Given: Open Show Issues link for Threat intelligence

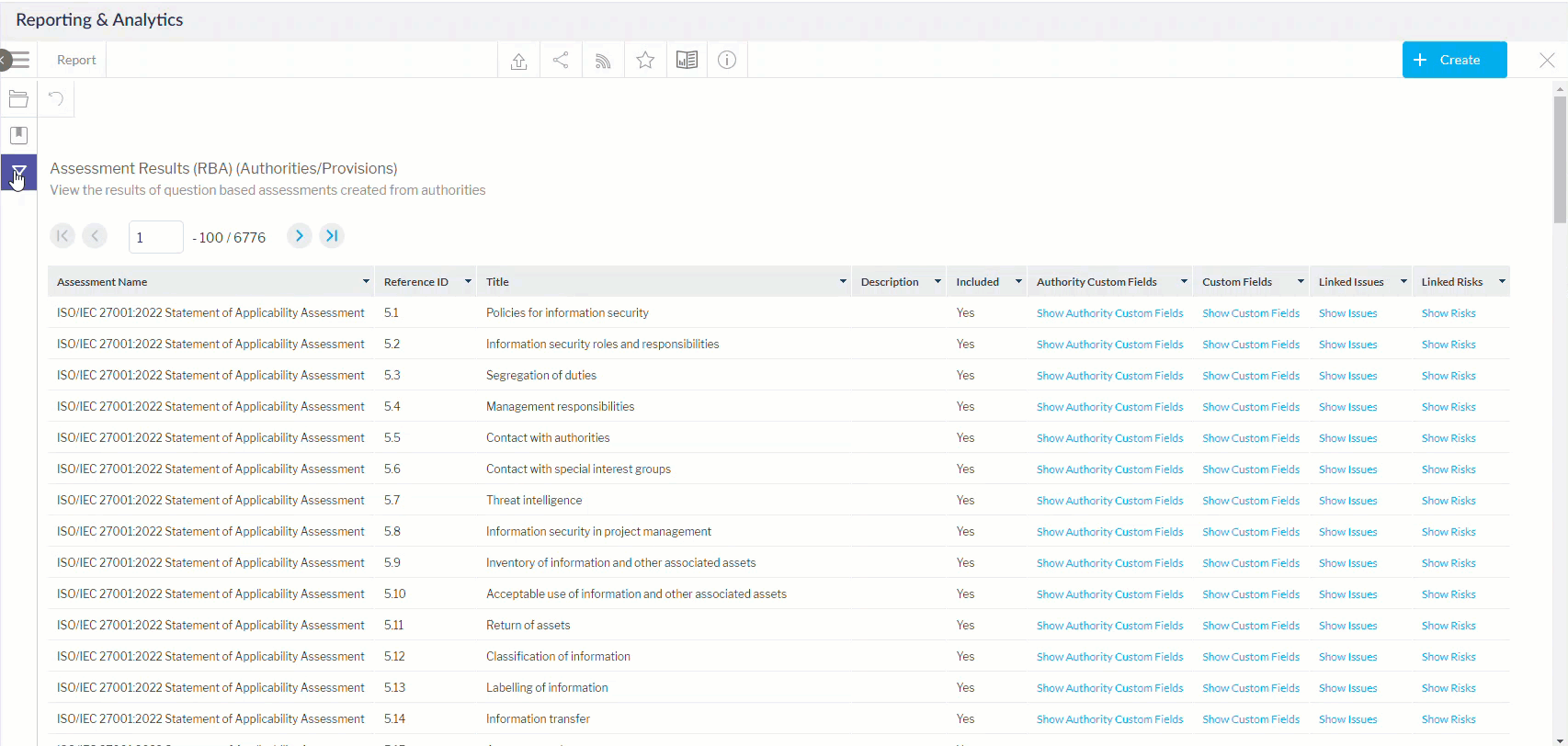Looking at the screenshot, I should (x=1347, y=501).
